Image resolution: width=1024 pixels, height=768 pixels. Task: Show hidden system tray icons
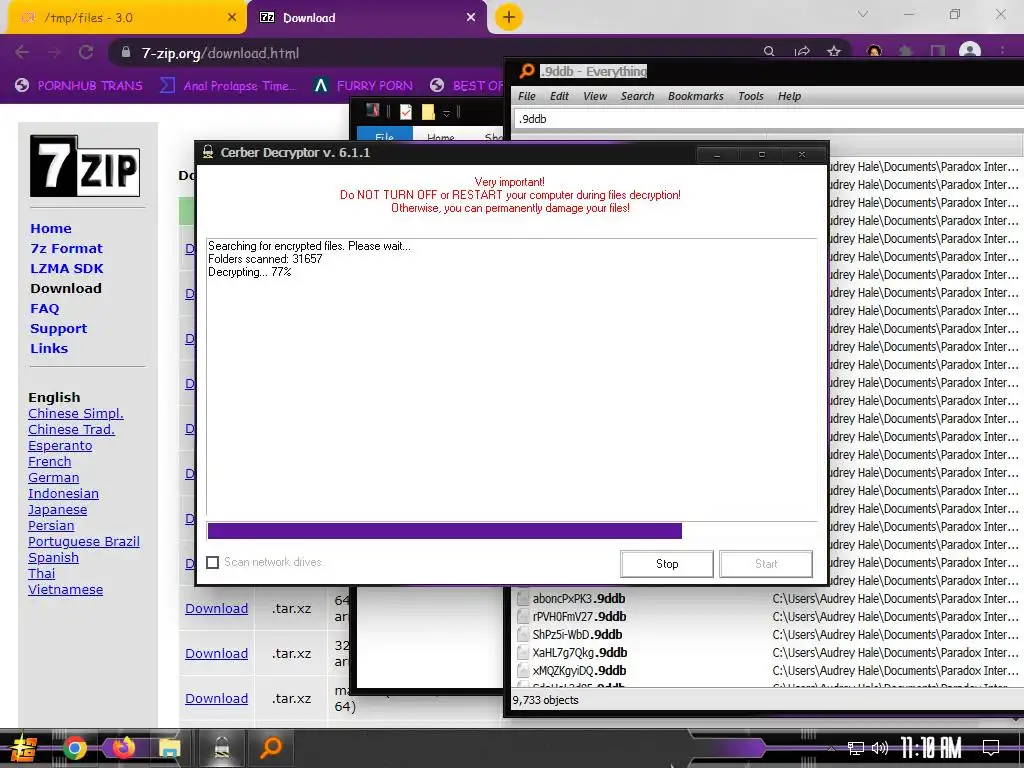pos(831,748)
